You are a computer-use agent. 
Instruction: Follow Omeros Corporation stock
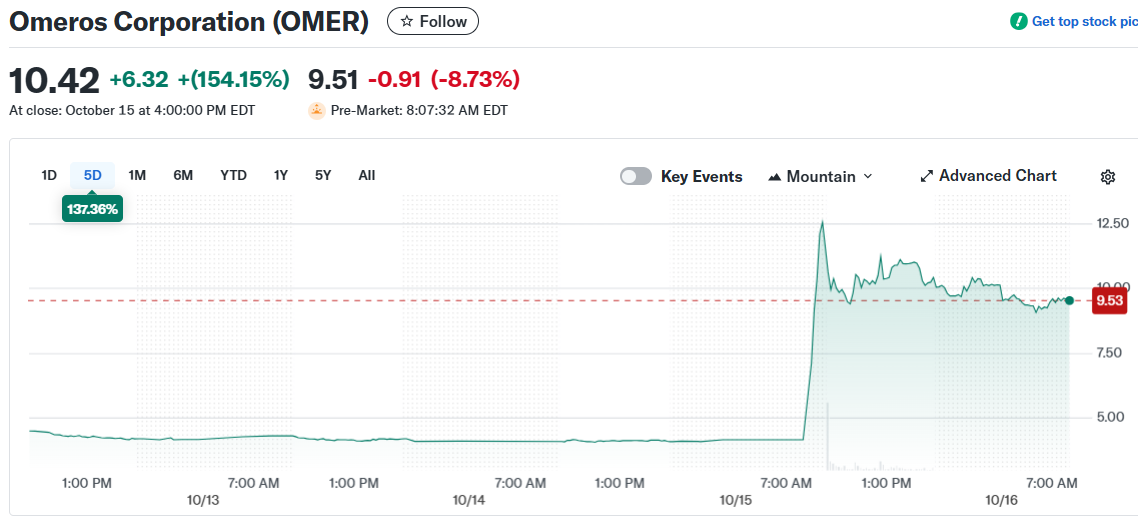[433, 21]
